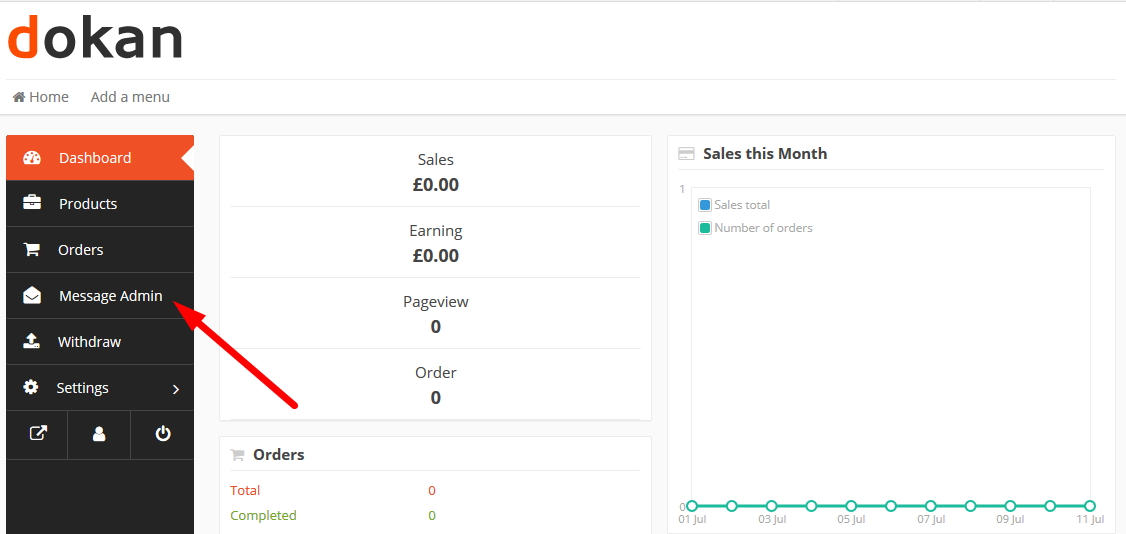
Task: Click the Orders panel heading text
Action: click(279, 455)
